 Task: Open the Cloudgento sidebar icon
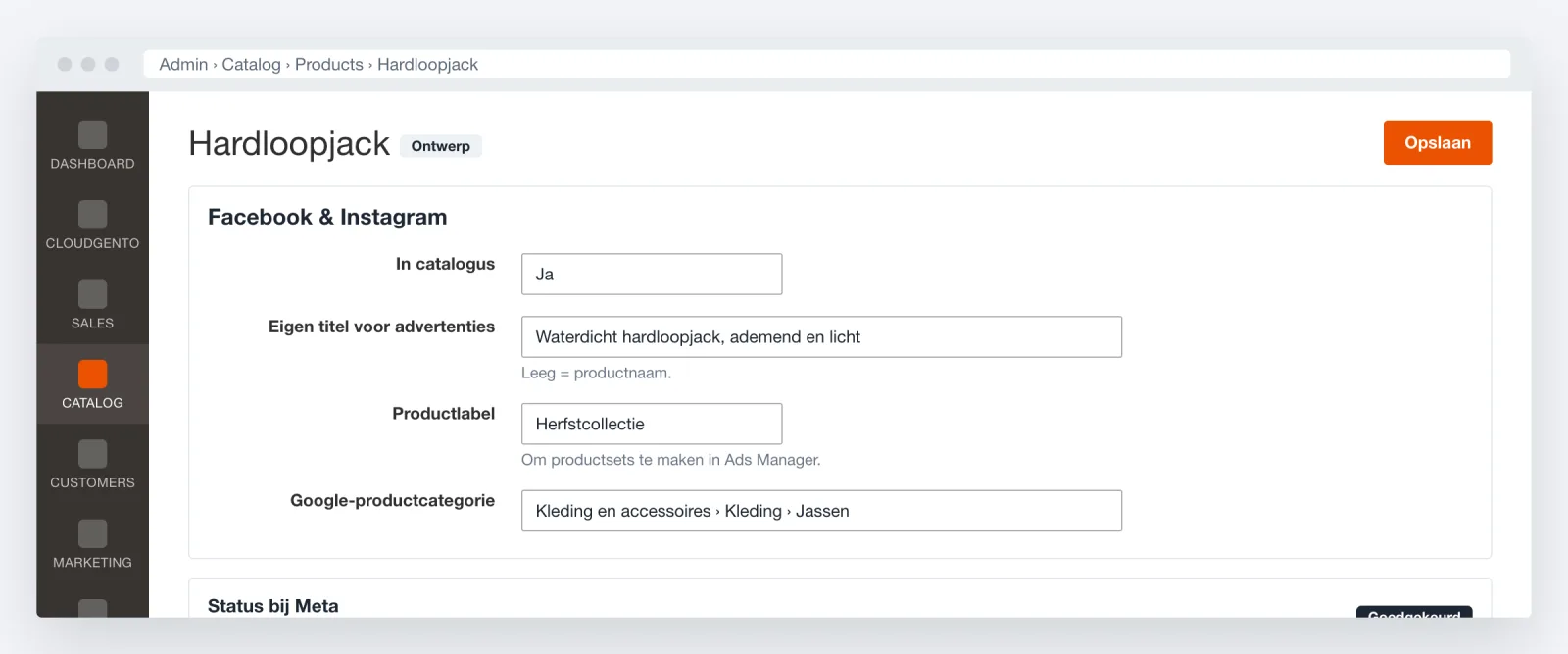pyautogui.click(x=92, y=215)
